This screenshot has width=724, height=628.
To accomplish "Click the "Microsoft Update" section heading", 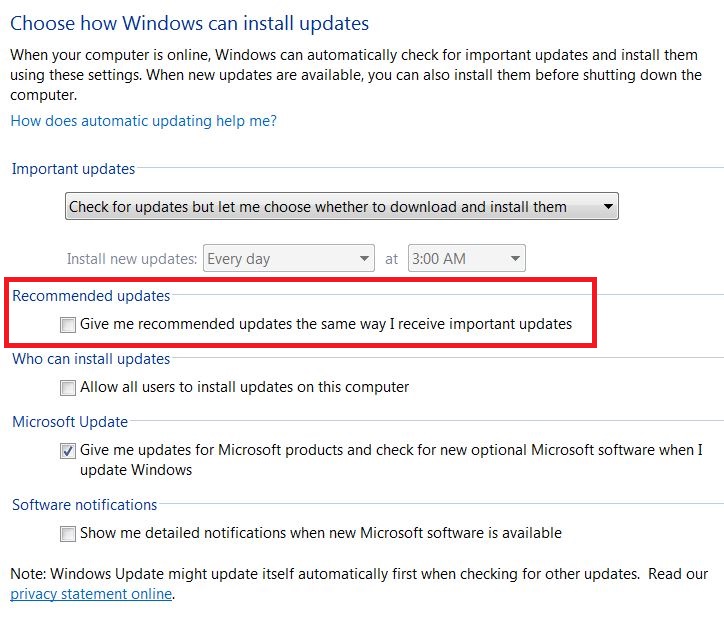I will 70,422.
